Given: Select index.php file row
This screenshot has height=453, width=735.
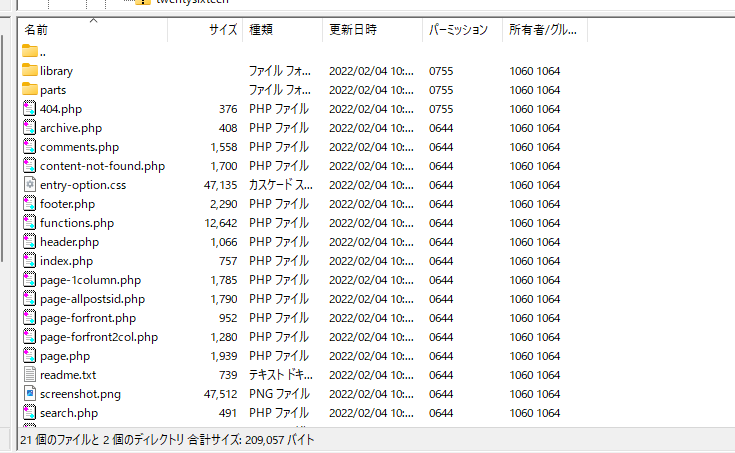Looking at the screenshot, I should pos(66,261).
